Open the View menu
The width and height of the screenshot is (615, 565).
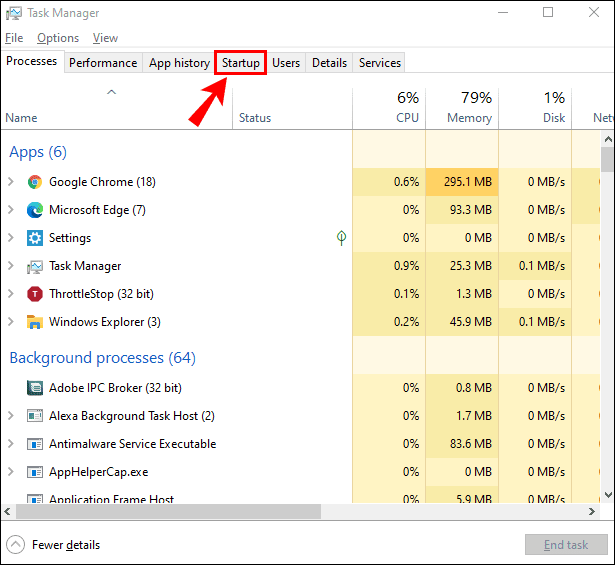click(105, 38)
